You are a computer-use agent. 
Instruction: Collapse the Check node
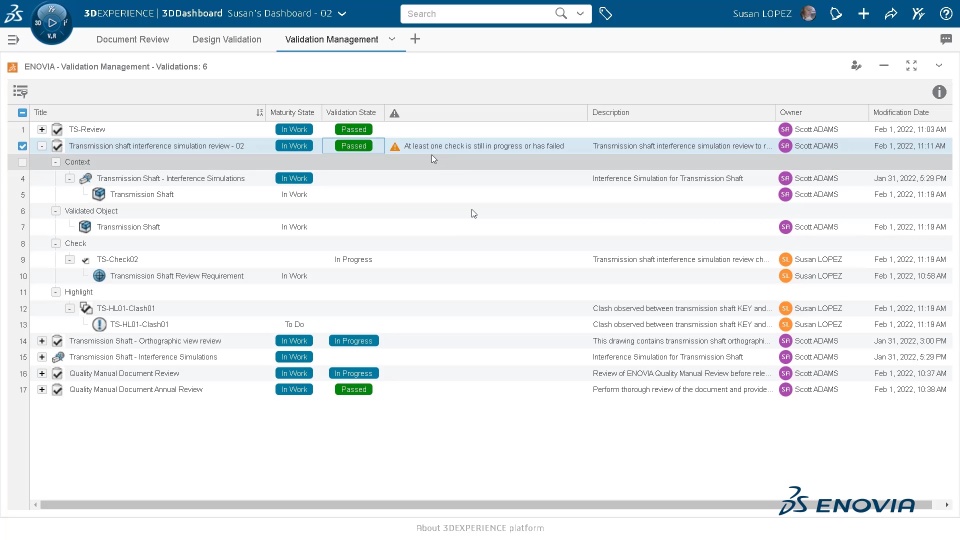[56, 244]
